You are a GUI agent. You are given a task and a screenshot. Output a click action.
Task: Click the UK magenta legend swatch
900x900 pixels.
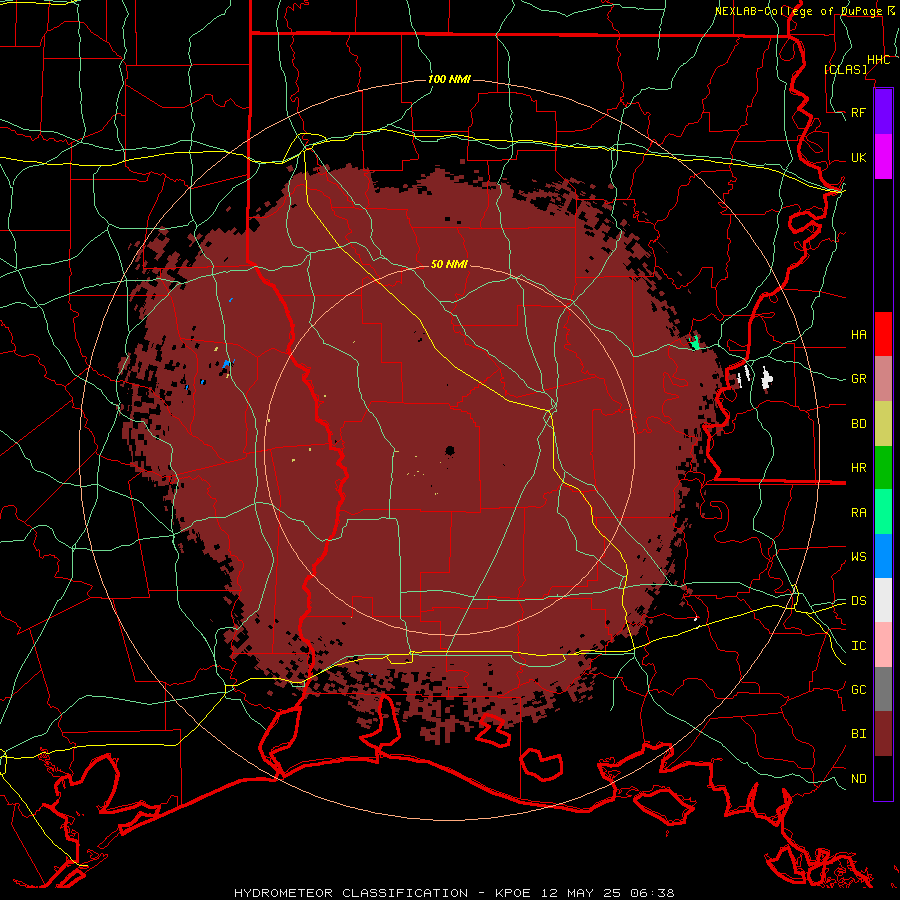pos(883,157)
